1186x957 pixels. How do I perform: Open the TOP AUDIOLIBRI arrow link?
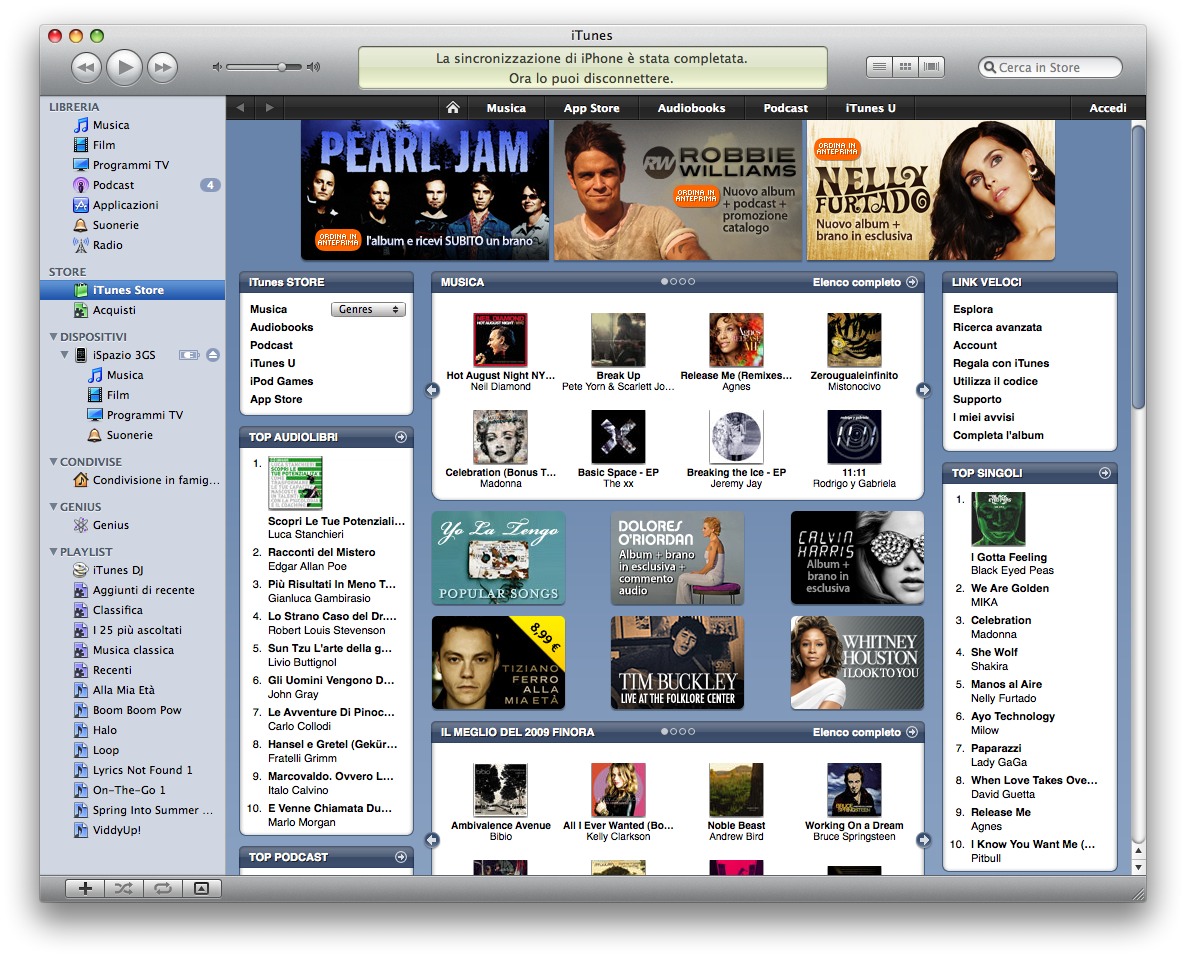pyautogui.click(x=401, y=437)
